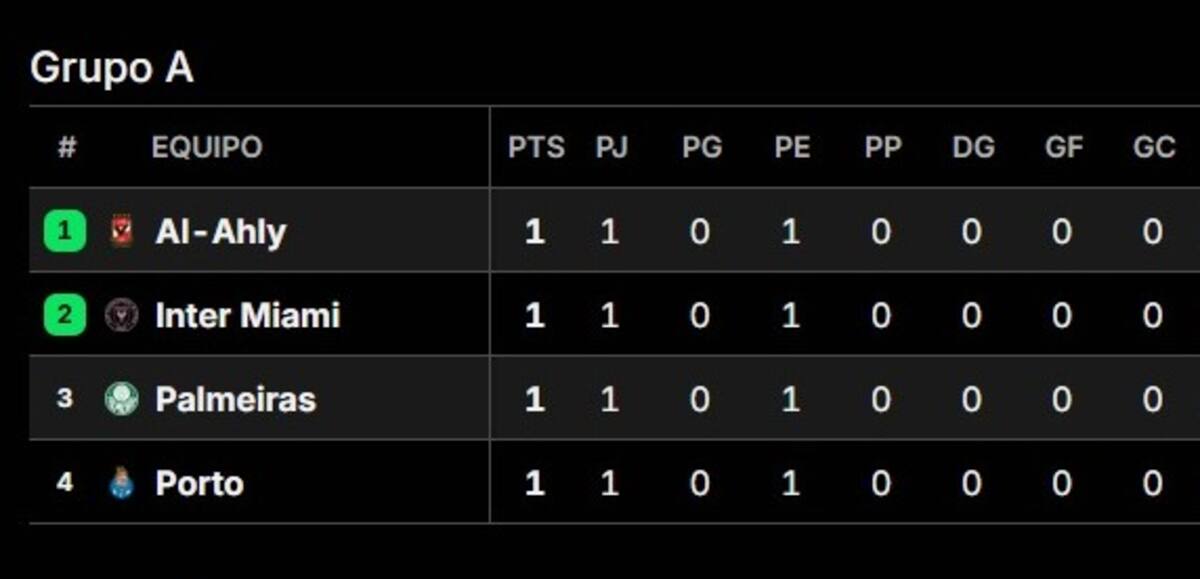Select the Palmeiras team name
This screenshot has width=1200, height=579.
236,400
